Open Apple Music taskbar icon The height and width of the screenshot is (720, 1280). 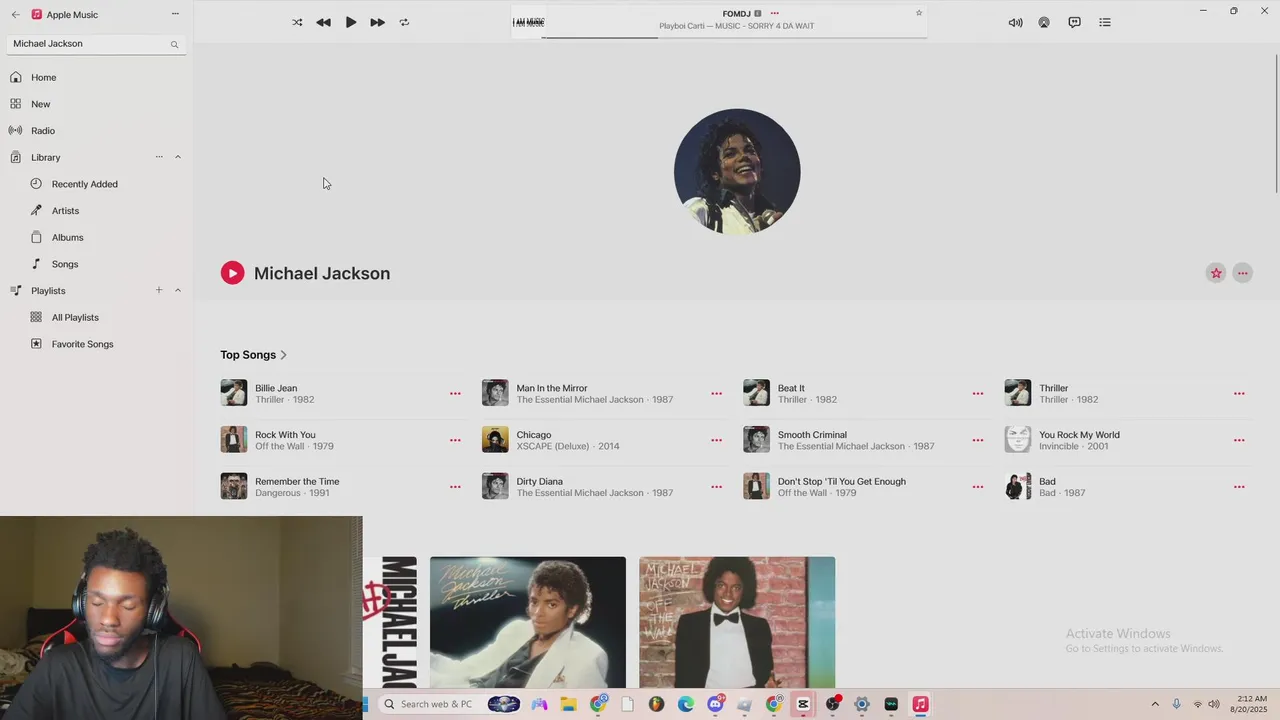tap(920, 704)
